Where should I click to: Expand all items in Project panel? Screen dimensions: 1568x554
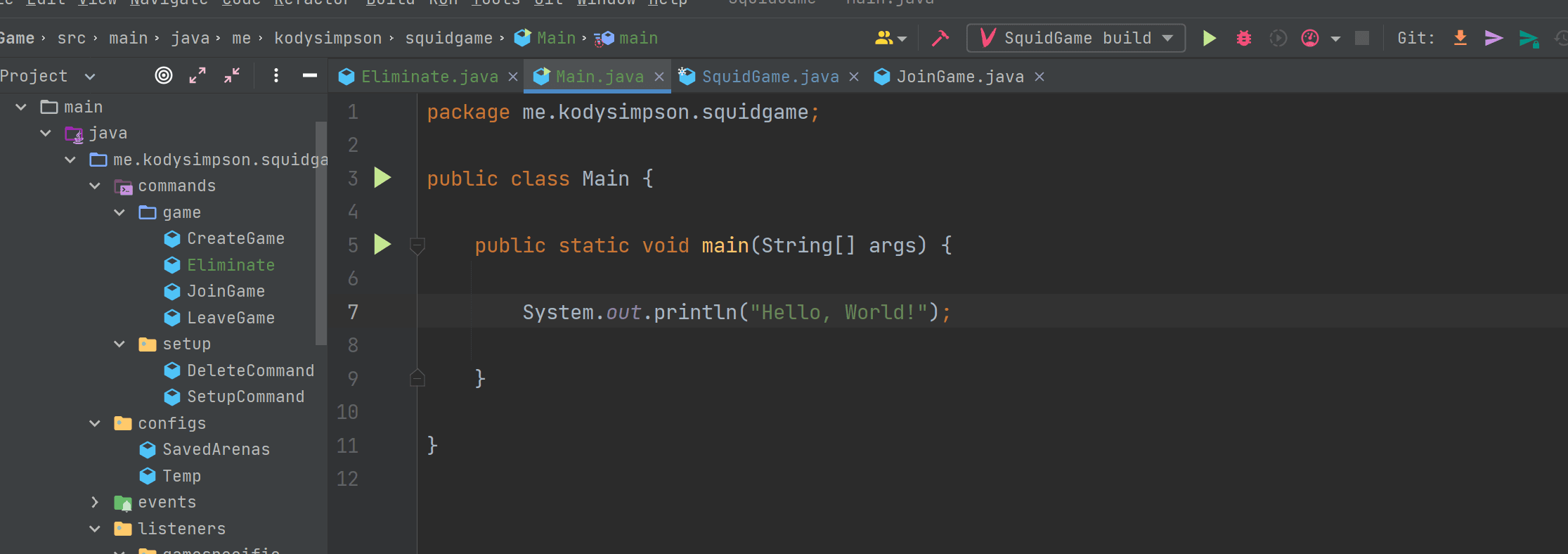(x=197, y=75)
